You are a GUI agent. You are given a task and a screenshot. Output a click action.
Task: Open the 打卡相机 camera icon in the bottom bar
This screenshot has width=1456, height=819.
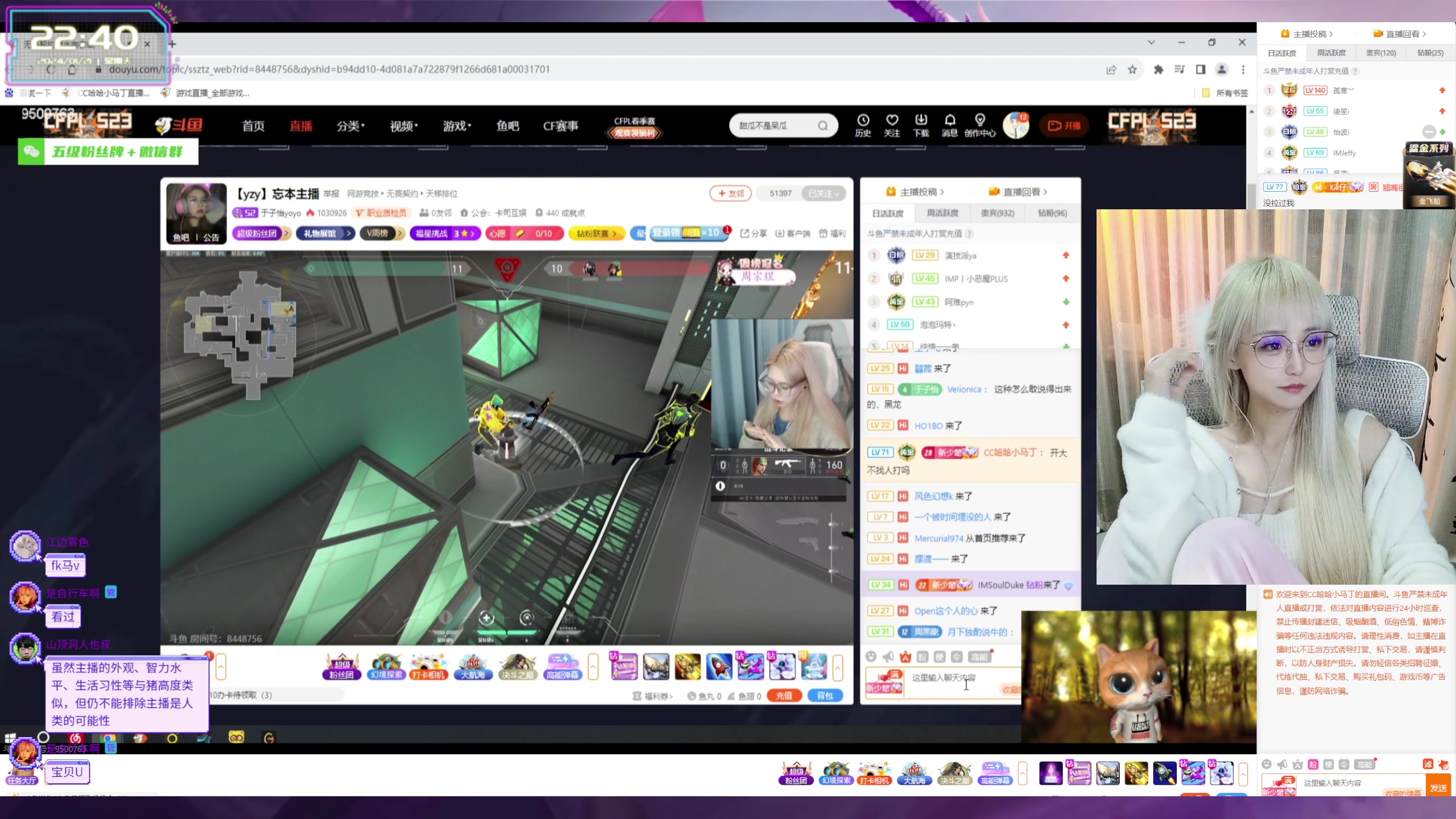point(874,773)
